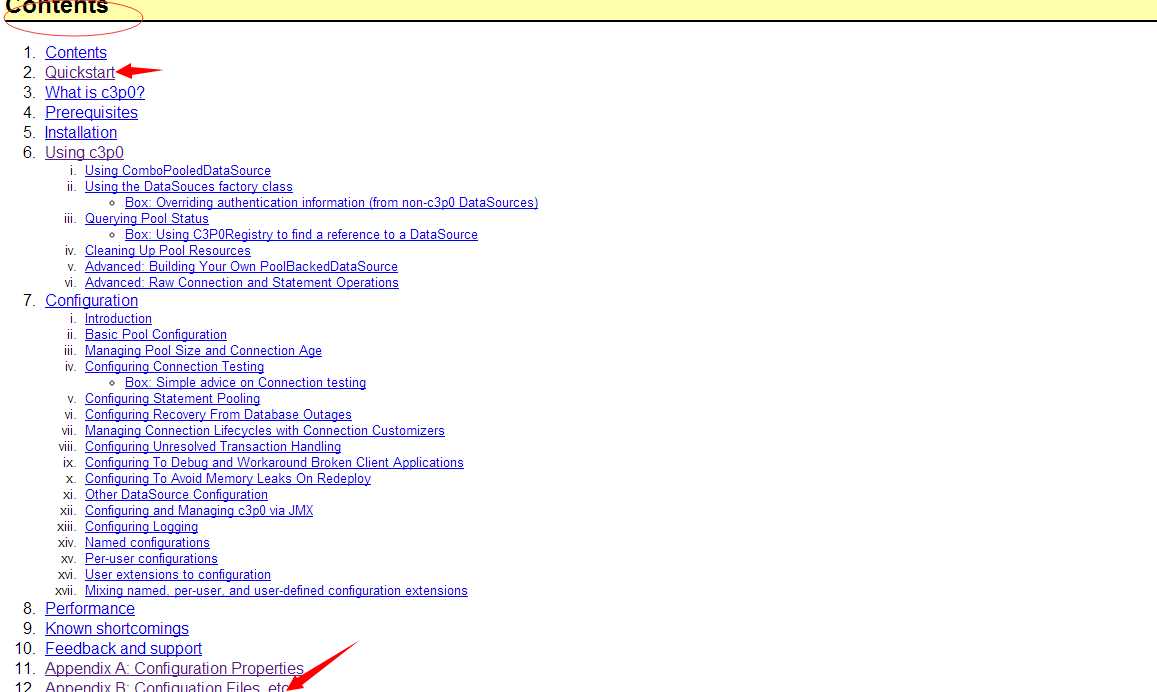Open 'Per-user configurations' link

click(151, 558)
